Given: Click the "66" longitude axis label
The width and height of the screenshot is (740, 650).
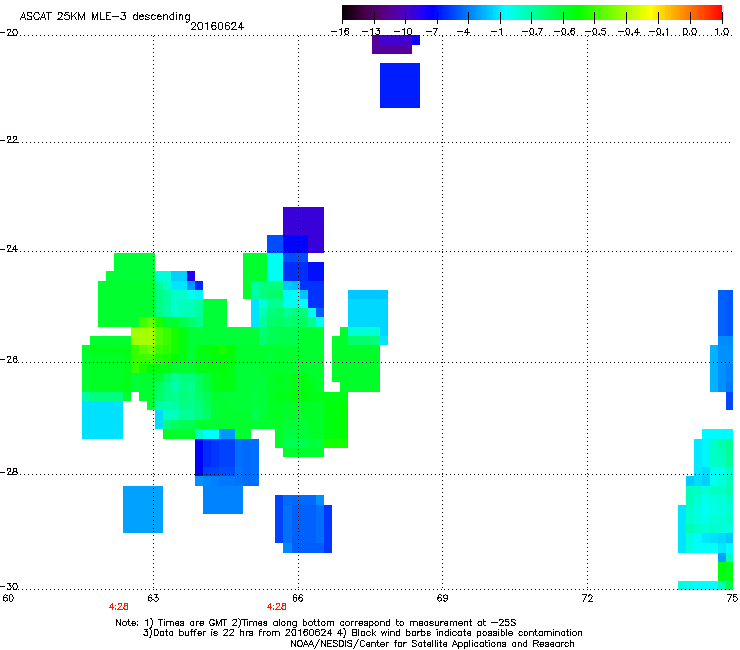Looking at the screenshot, I should tap(298, 598).
